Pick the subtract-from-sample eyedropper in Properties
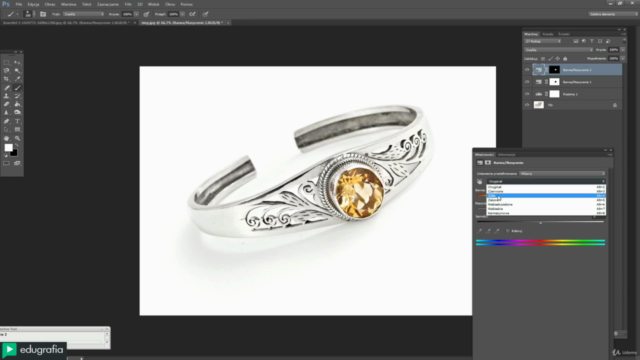The width and height of the screenshot is (640, 360). [497, 231]
